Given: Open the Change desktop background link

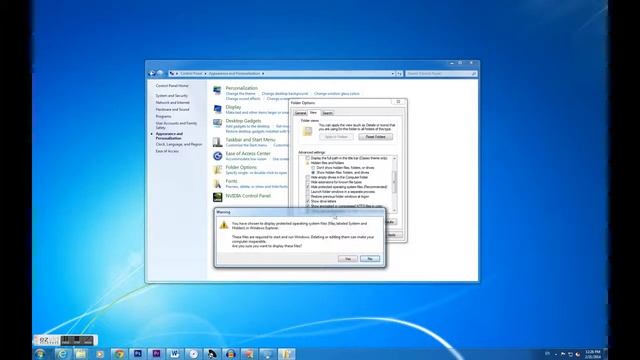Looking at the screenshot, I should tap(285, 94).
